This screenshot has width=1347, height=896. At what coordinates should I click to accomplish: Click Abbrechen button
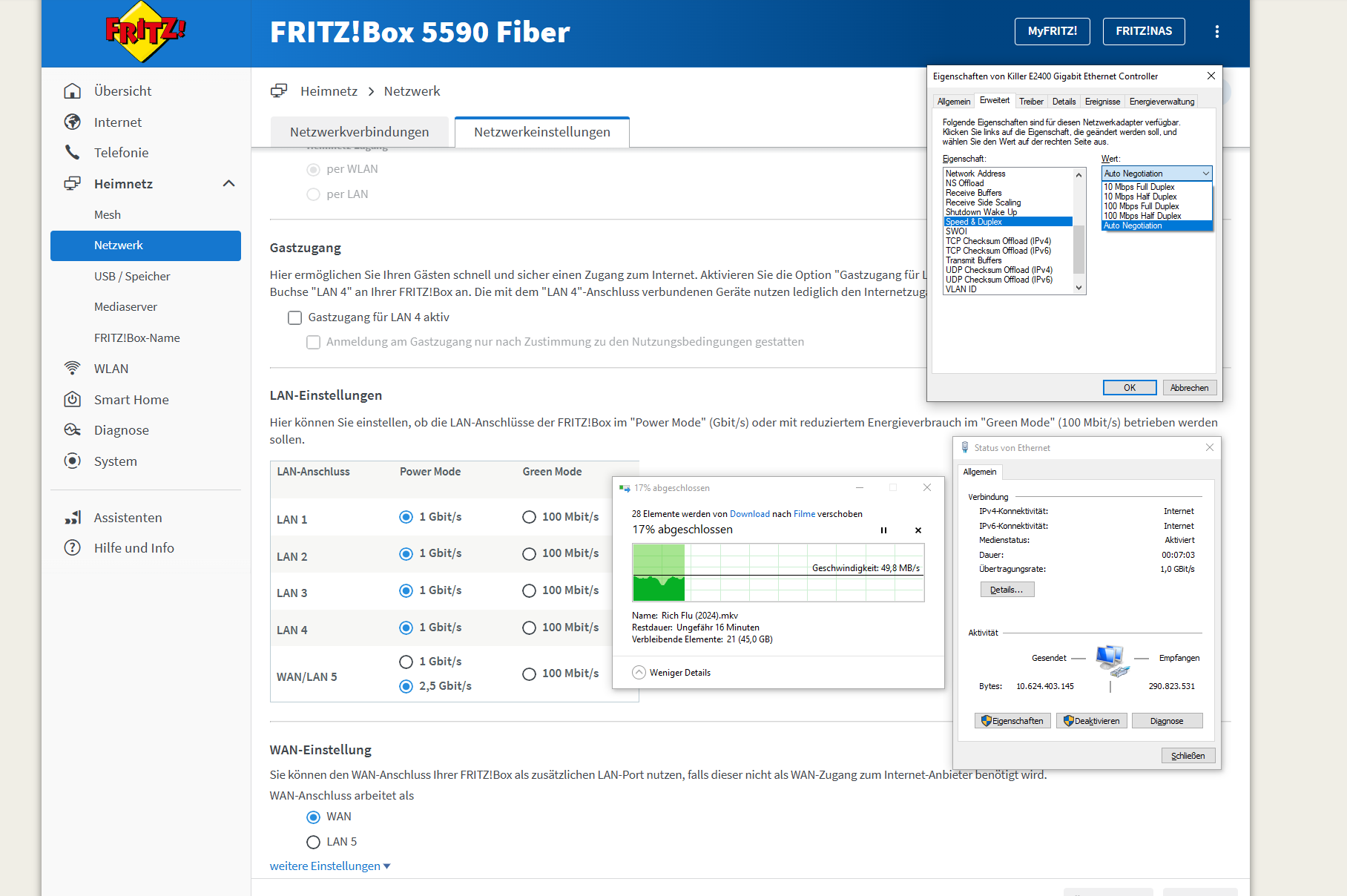(1189, 387)
